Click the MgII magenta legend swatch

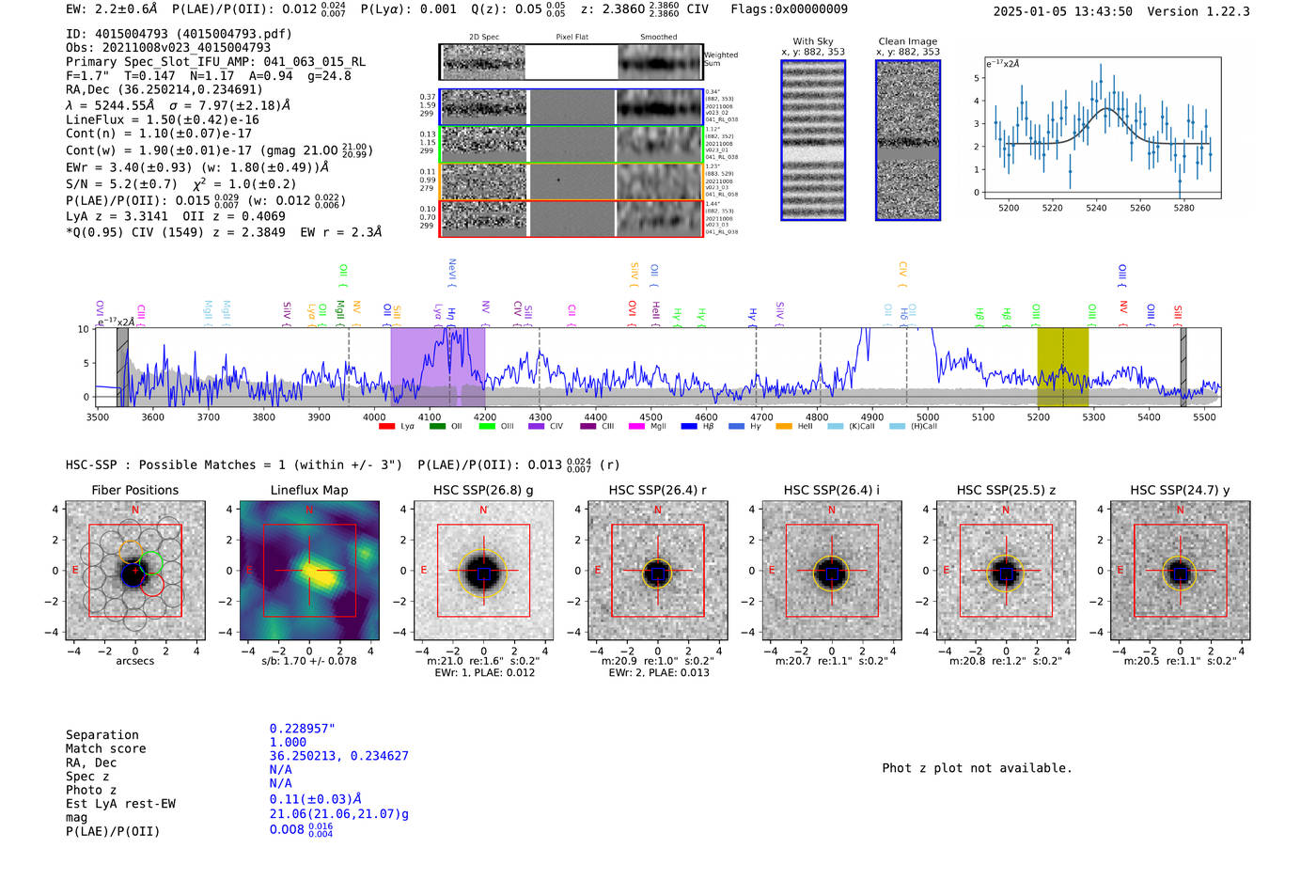(x=637, y=427)
